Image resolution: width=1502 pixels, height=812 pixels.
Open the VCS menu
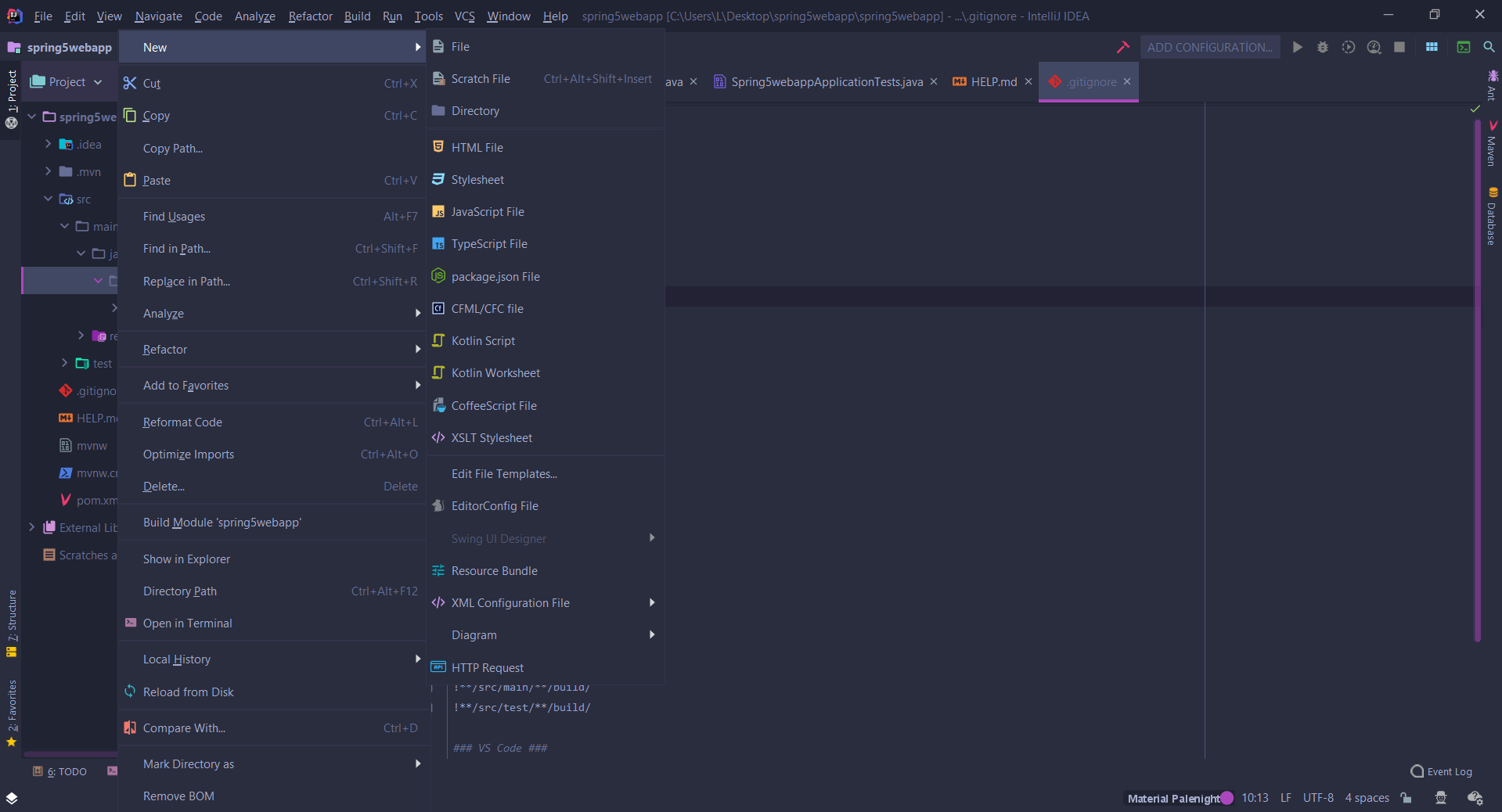[465, 16]
